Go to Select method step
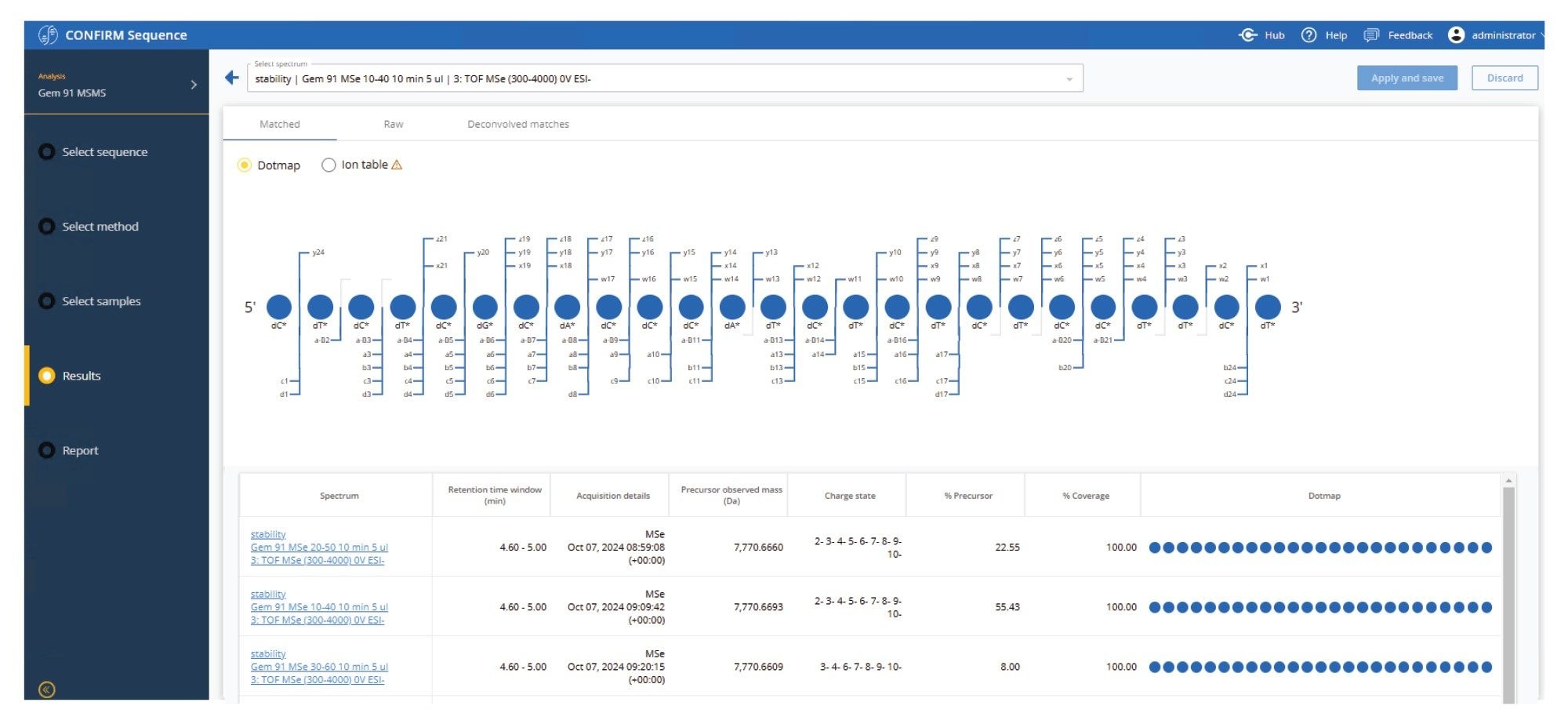The width and height of the screenshot is (1568, 724). click(x=100, y=227)
